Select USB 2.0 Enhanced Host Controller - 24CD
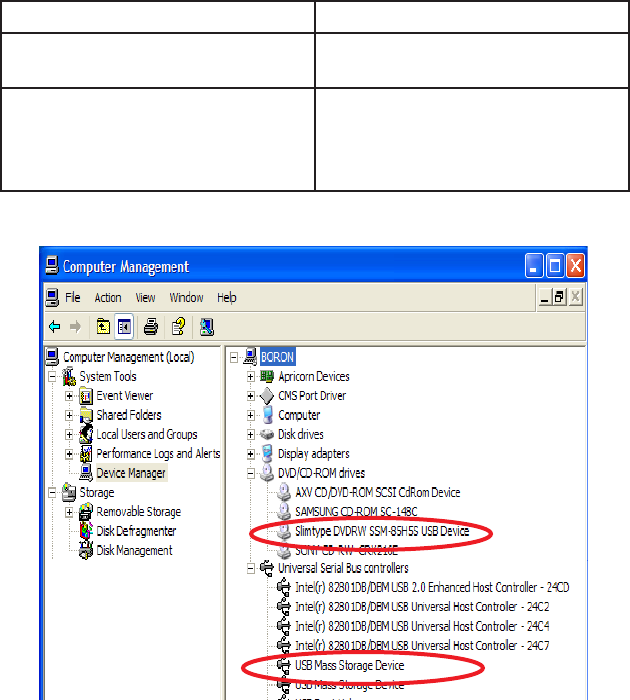 tap(432, 588)
